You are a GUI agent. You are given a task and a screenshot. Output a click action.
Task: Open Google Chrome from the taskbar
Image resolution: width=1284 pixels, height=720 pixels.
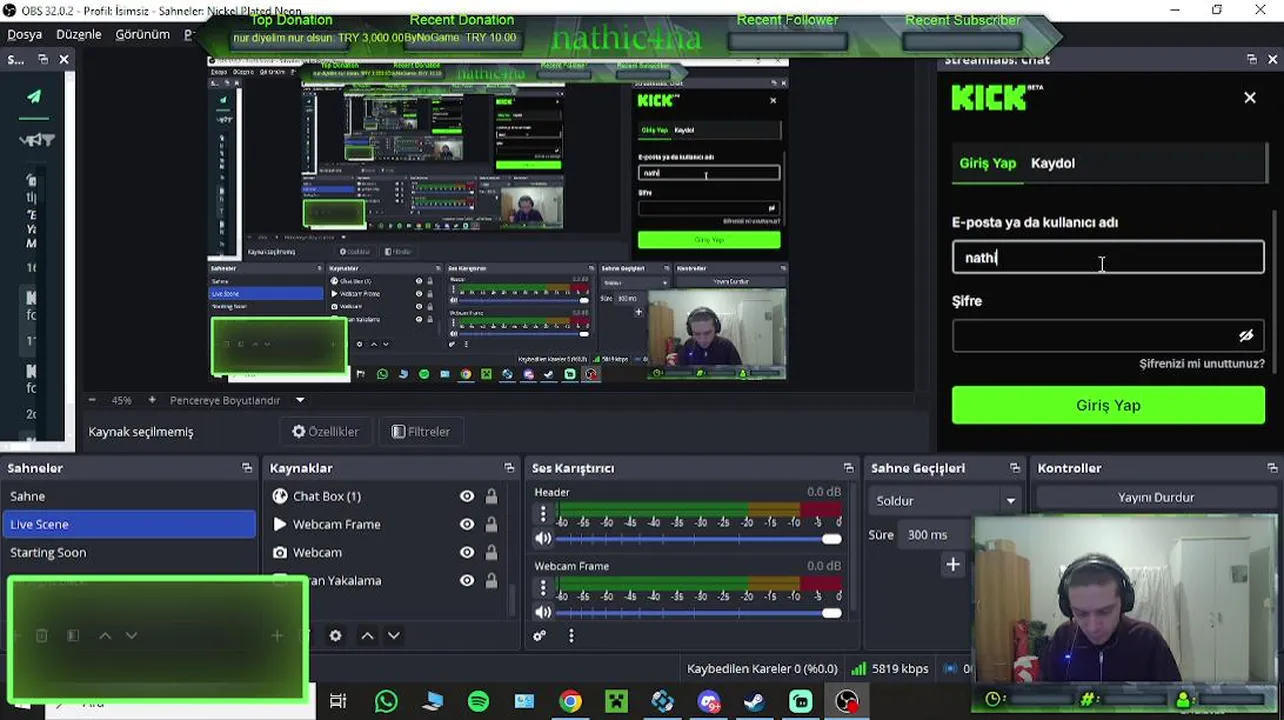(x=570, y=702)
